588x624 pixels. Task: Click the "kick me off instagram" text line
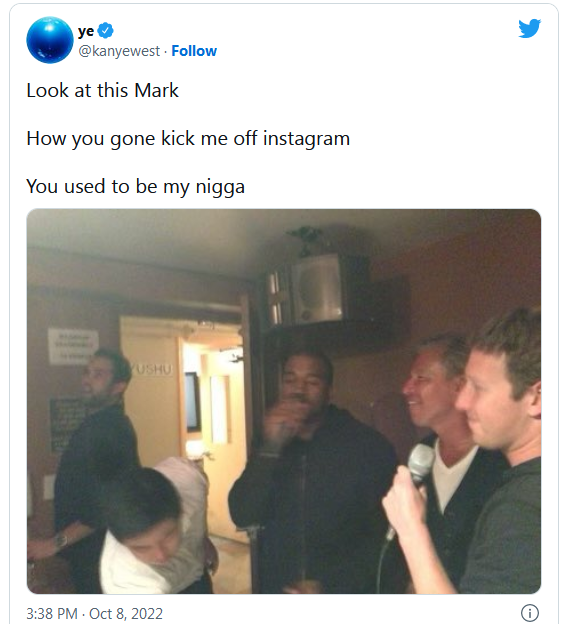tap(188, 138)
